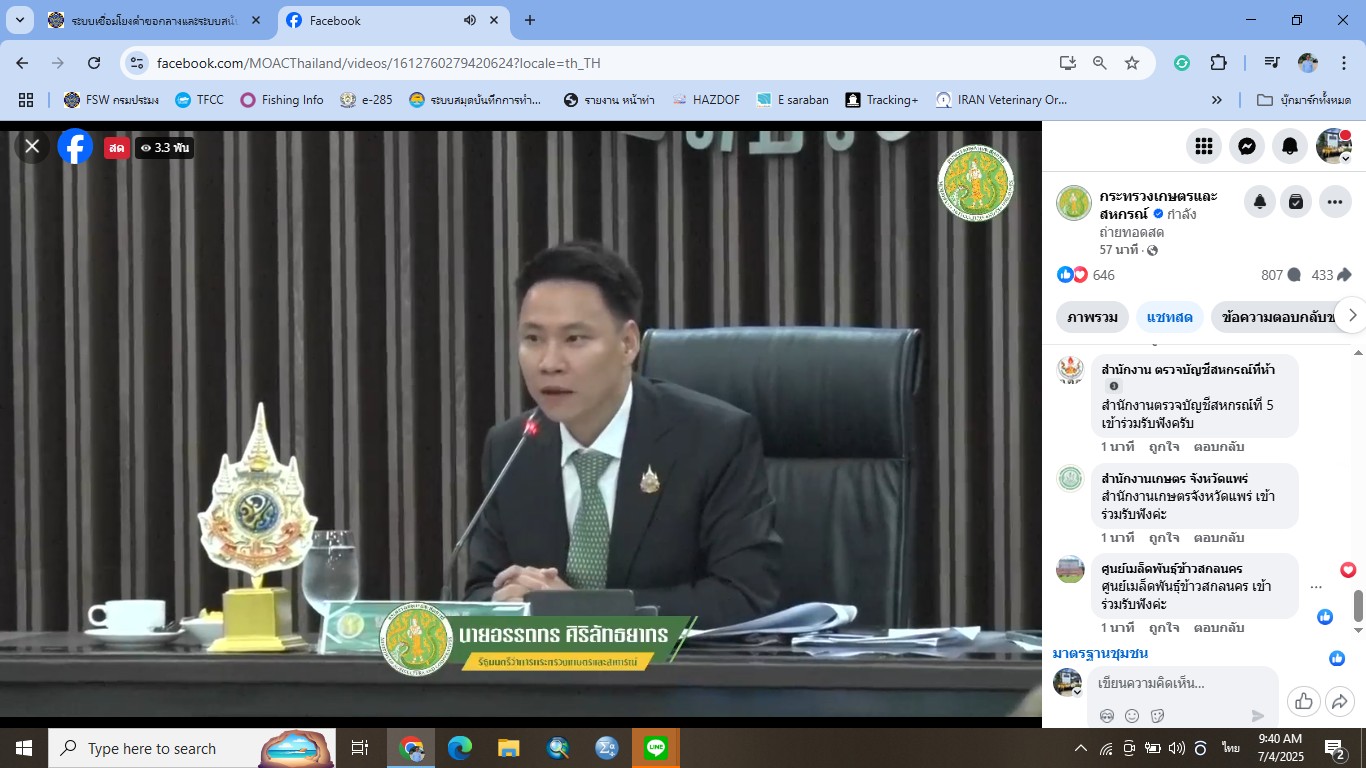
Task: Open sticker picker in comment box
Action: coord(1158,715)
